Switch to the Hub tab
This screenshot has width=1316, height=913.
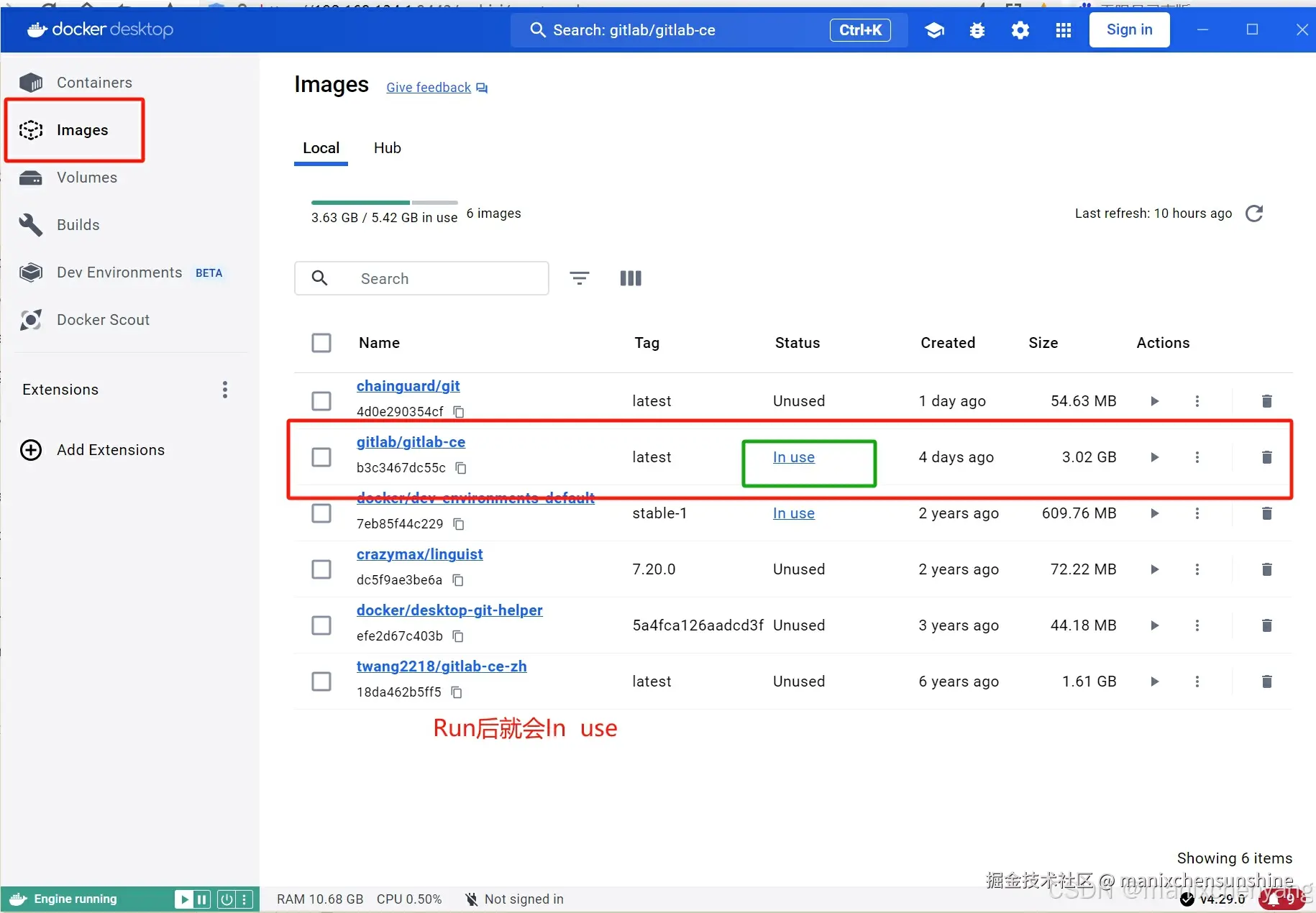[388, 148]
